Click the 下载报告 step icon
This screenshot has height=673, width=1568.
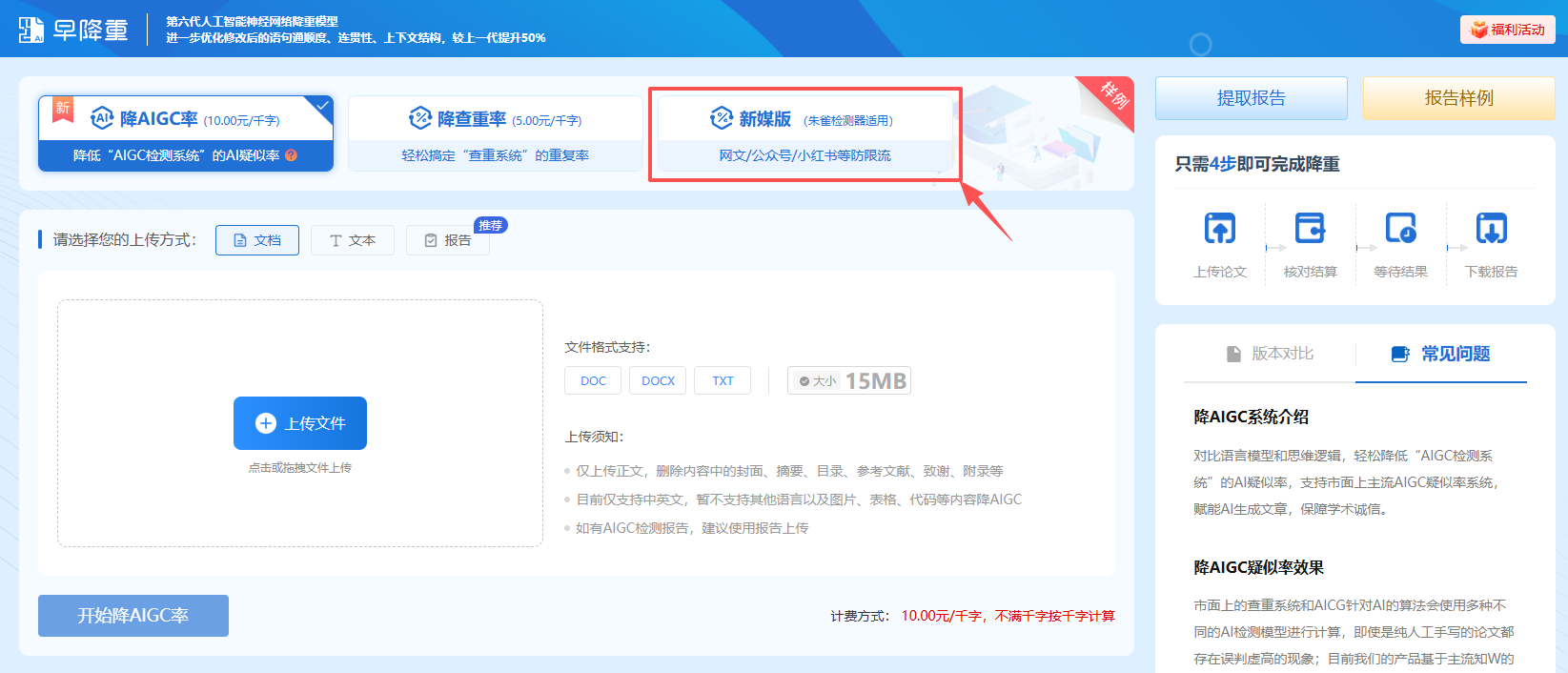pyautogui.click(x=1491, y=229)
